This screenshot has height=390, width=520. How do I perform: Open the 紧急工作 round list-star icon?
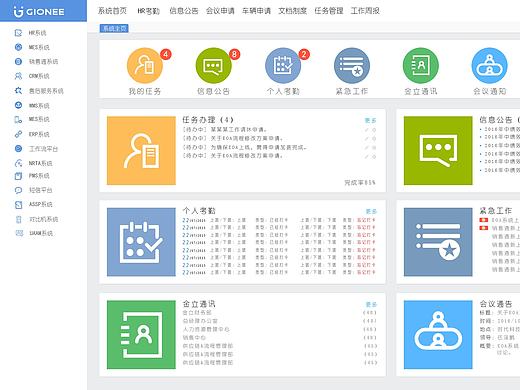(x=352, y=65)
